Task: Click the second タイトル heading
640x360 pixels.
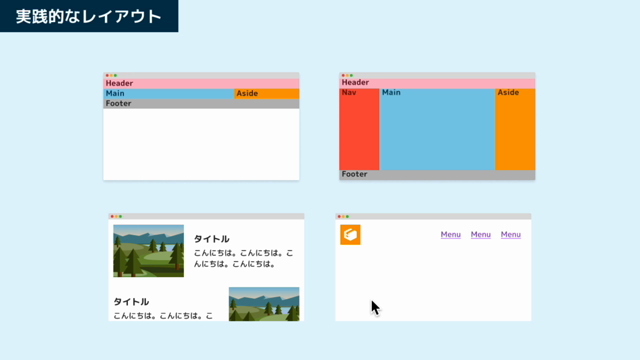Action: tap(131, 302)
